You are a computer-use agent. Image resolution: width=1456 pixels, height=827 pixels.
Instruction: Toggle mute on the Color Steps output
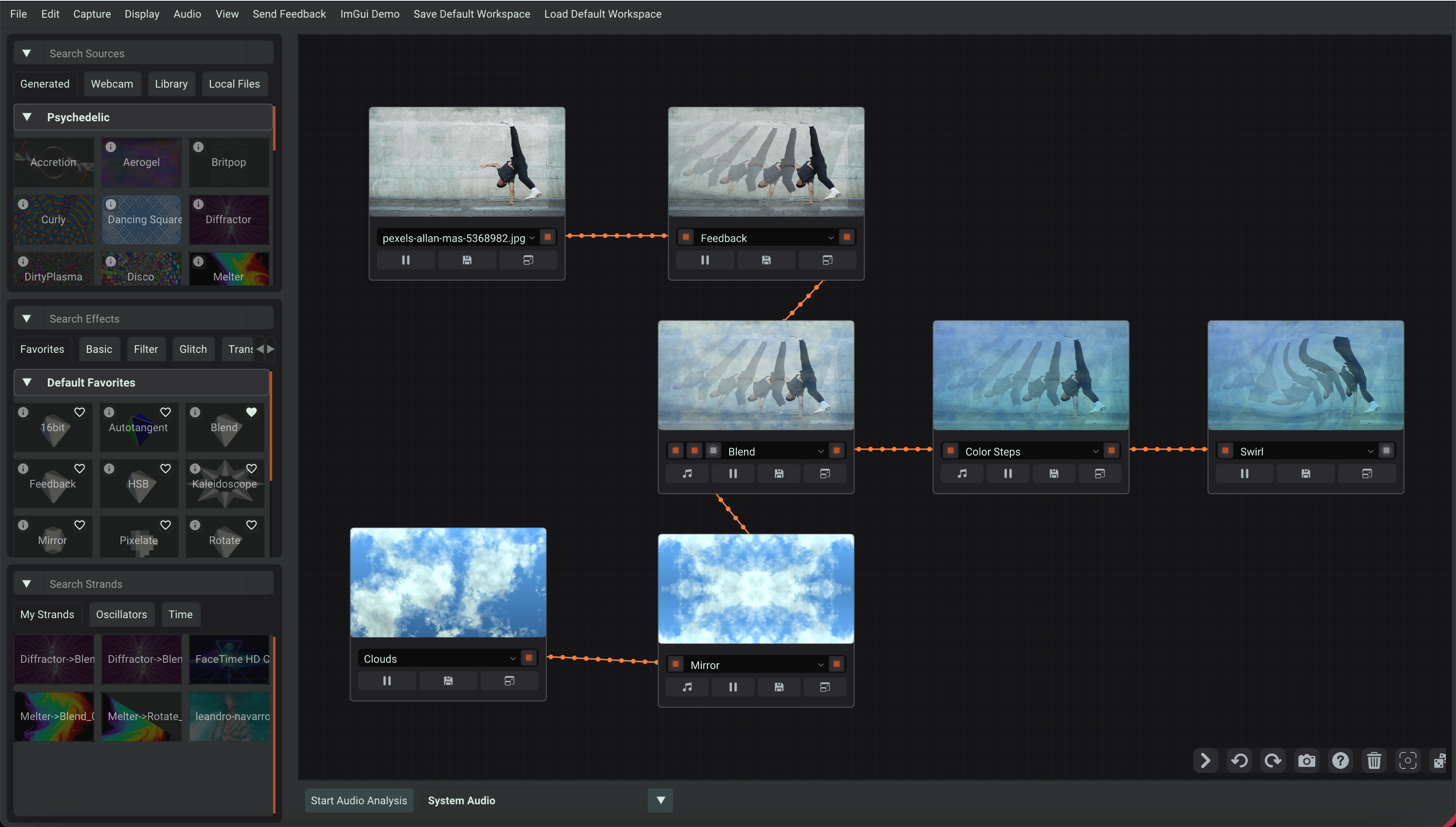tap(1112, 450)
